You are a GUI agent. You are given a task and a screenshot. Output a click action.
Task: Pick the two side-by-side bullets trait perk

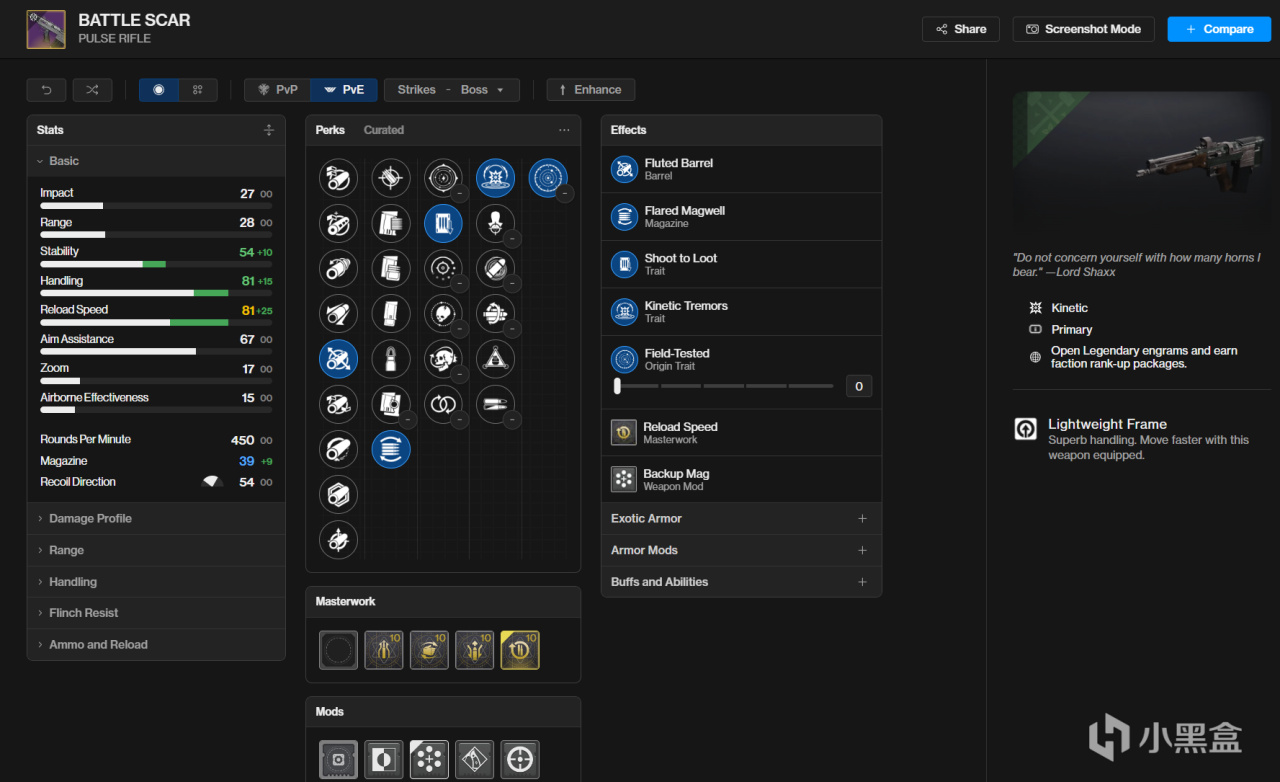(x=495, y=404)
